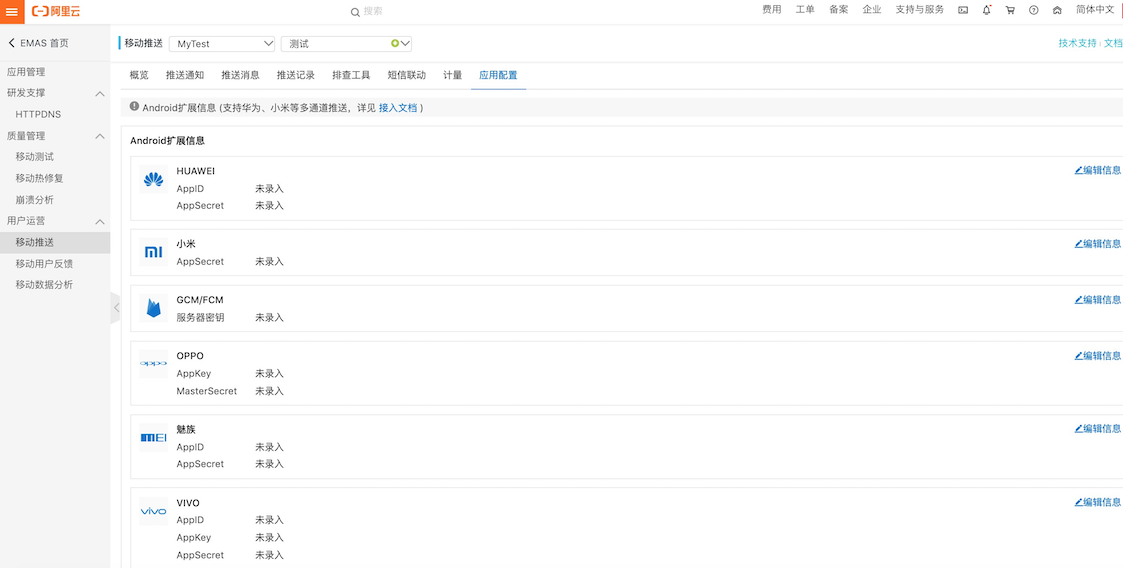
Task: Switch to the 概览 tab
Action: tap(139, 75)
